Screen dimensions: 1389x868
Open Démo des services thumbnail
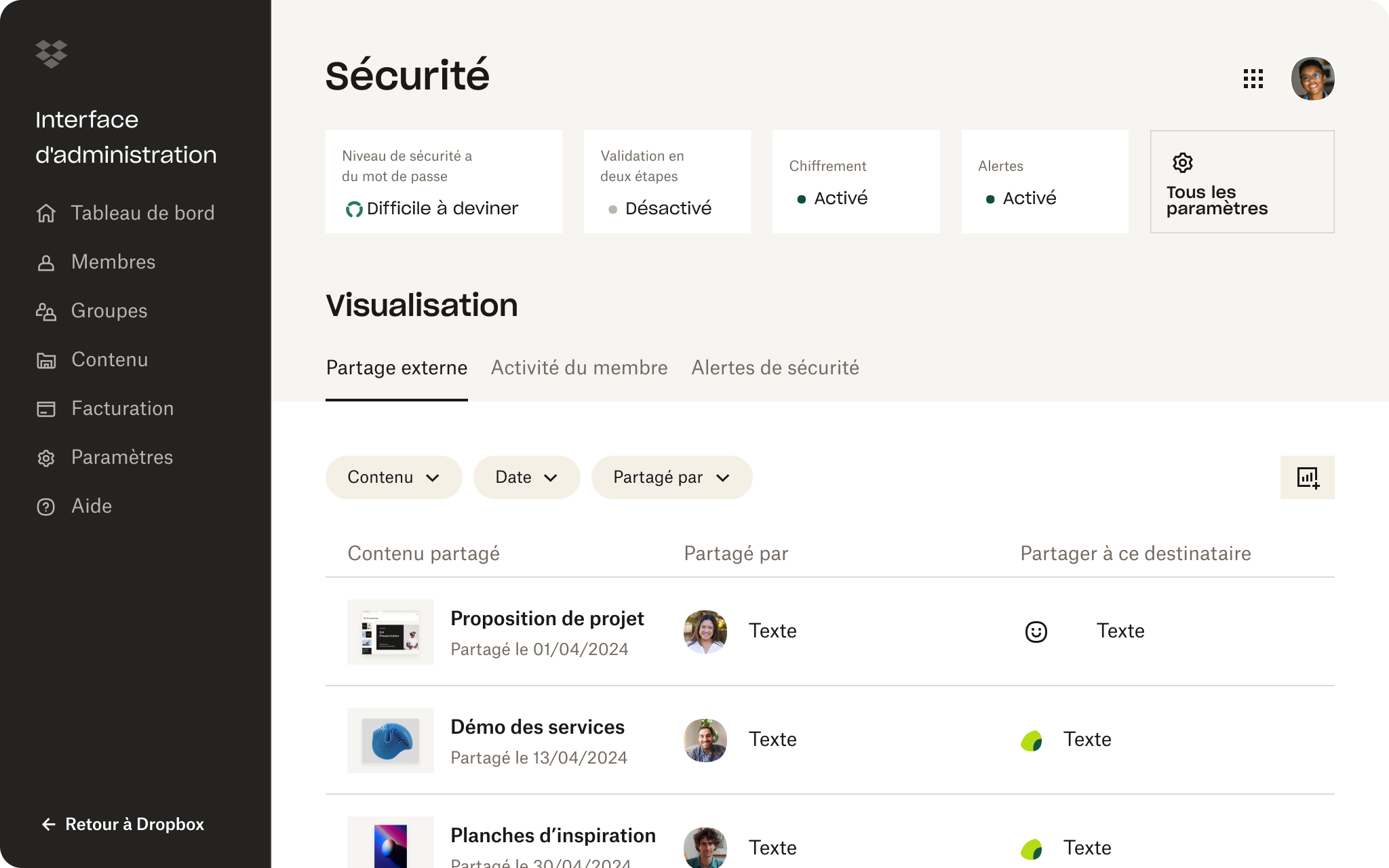click(x=391, y=740)
